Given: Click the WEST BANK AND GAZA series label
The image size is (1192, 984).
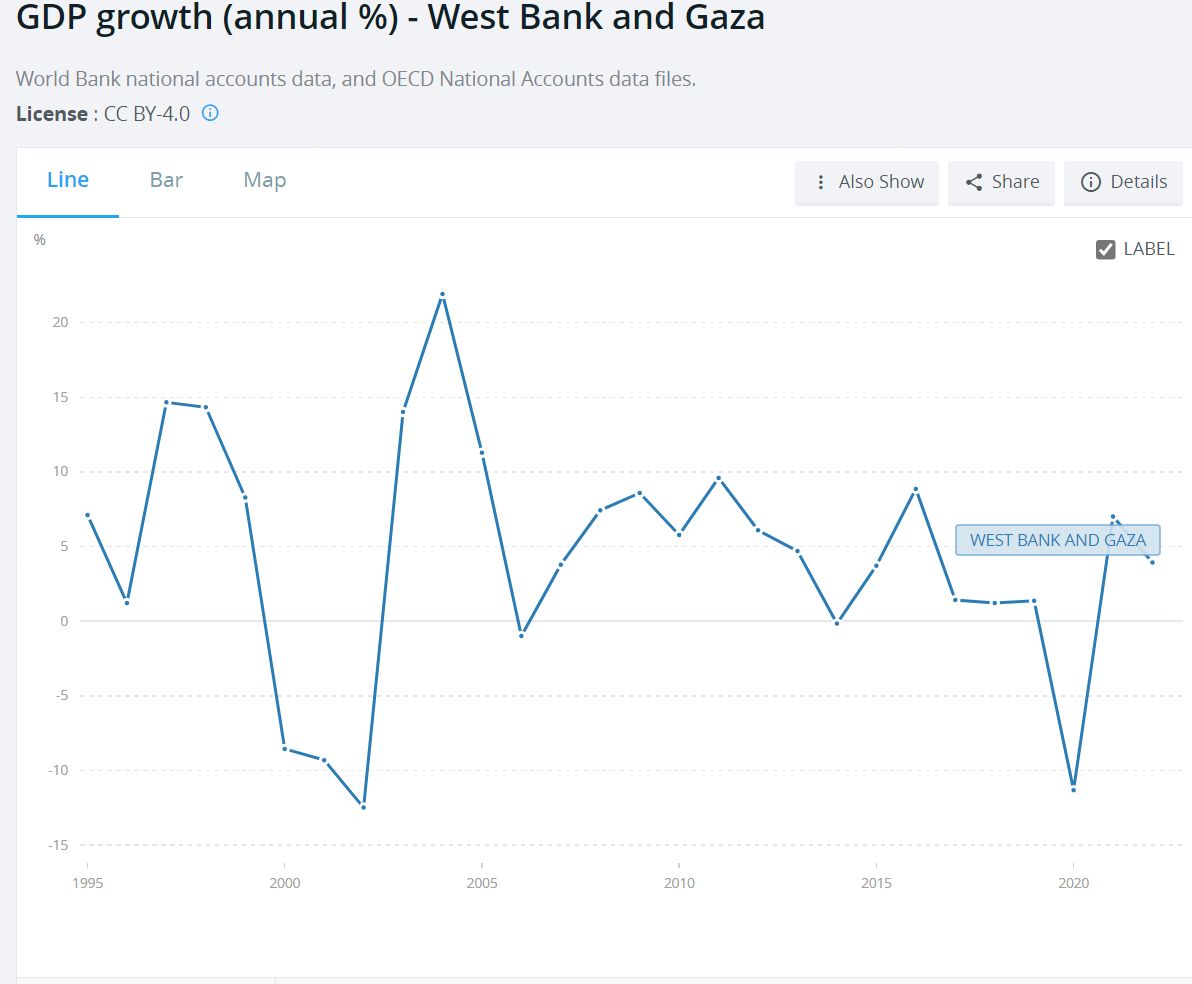Looking at the screenshot, I should 1057,540.
